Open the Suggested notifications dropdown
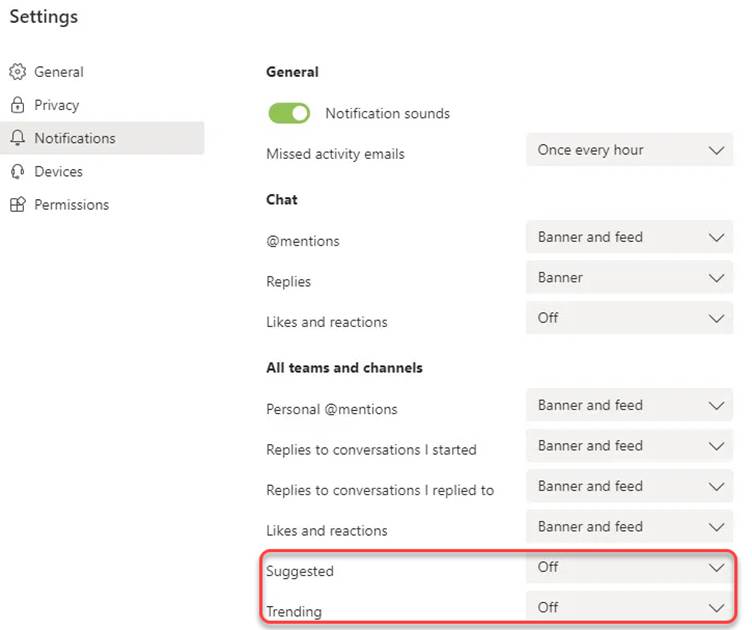The width and height of the screenshot is (752, 630). point(630,568)
